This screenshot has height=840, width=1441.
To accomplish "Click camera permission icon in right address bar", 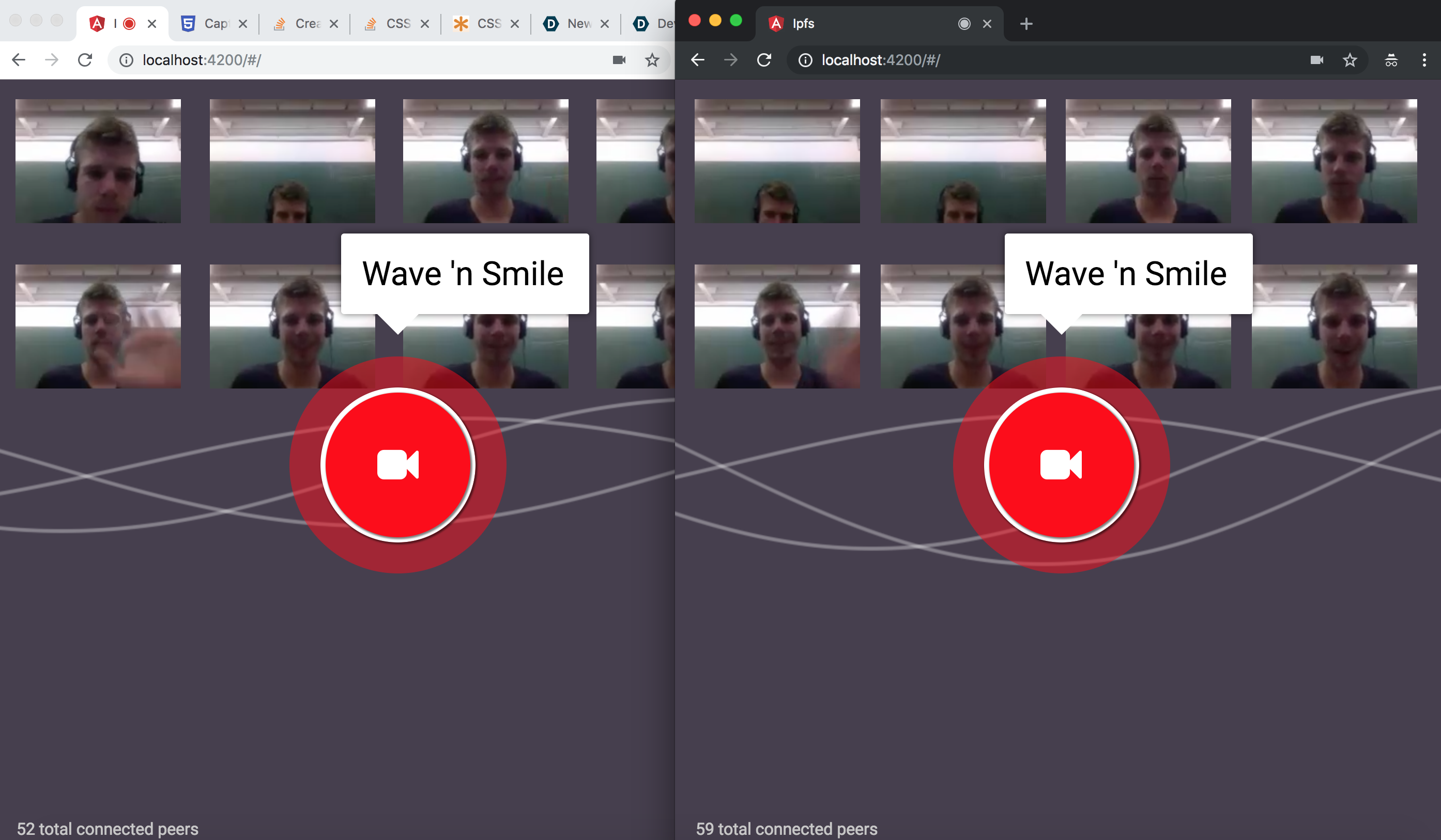I will click(1316, 60).
